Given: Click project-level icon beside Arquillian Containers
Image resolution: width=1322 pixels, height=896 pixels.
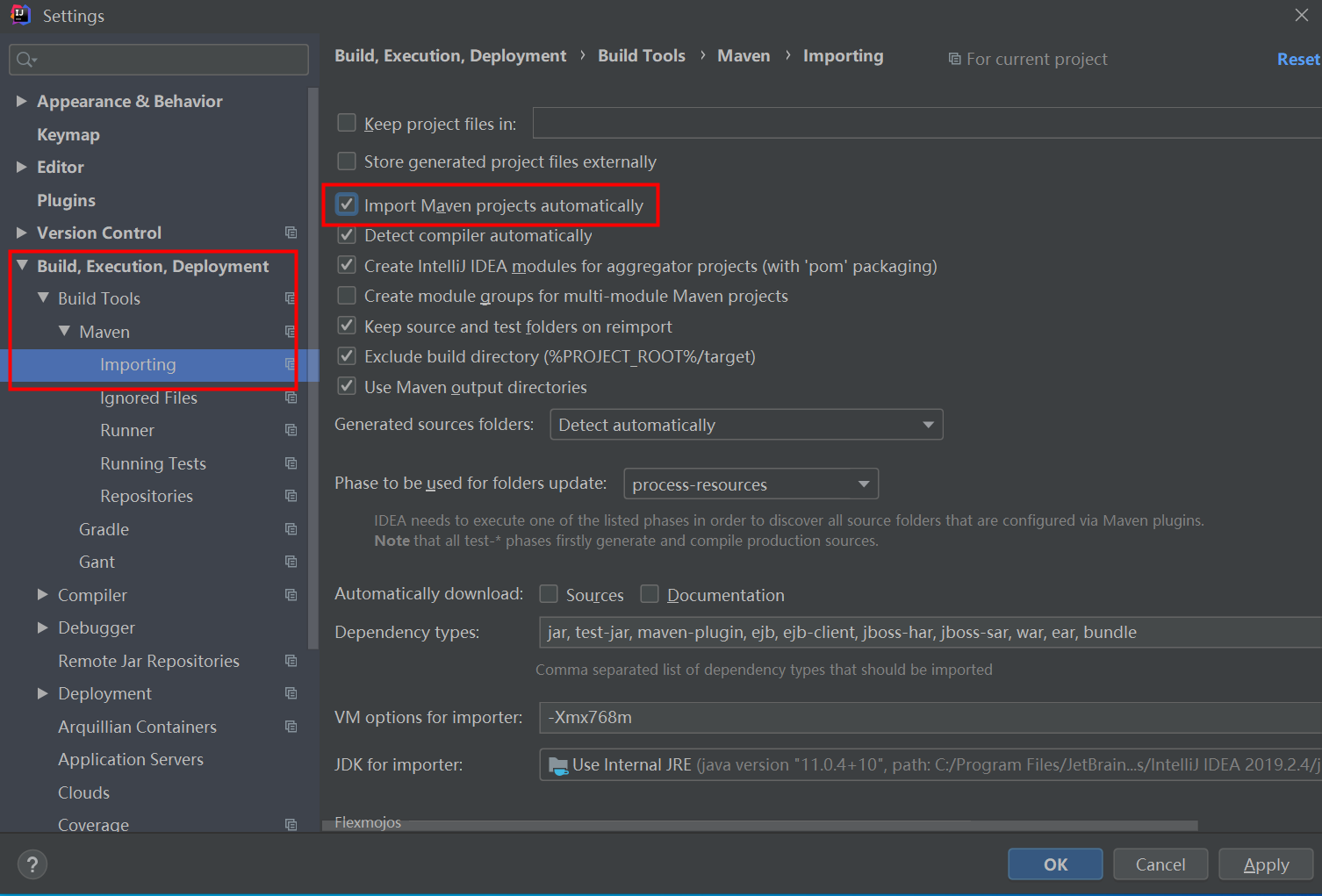Looking at the screenshot, I should [291, 727].
